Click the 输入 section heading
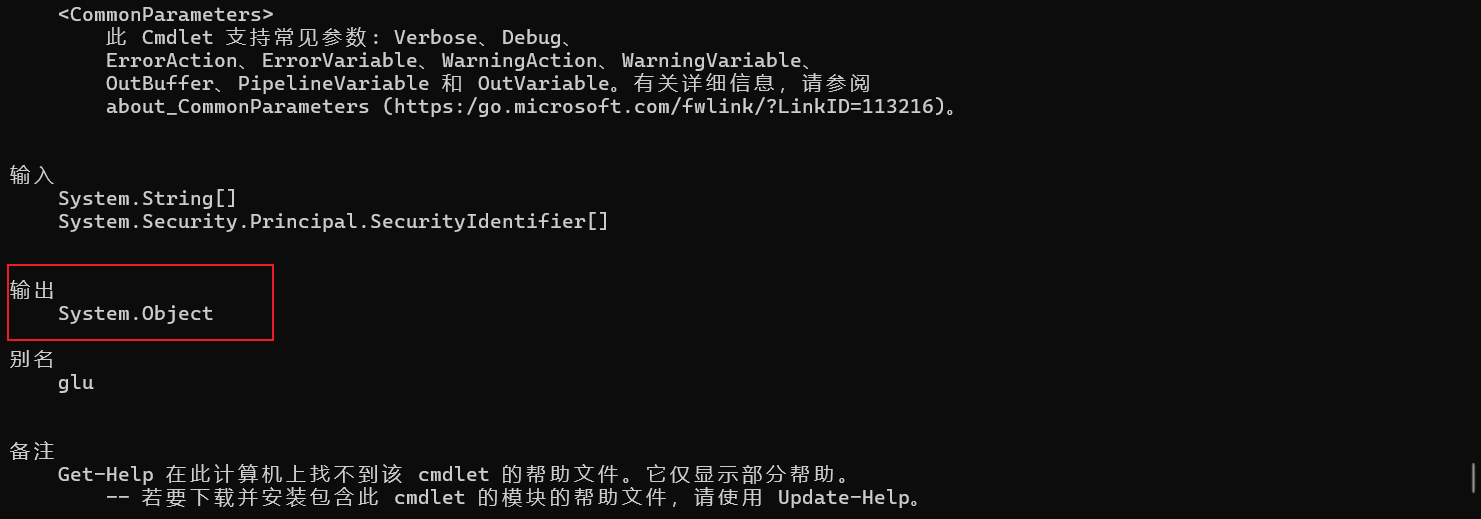 [32, 175]
